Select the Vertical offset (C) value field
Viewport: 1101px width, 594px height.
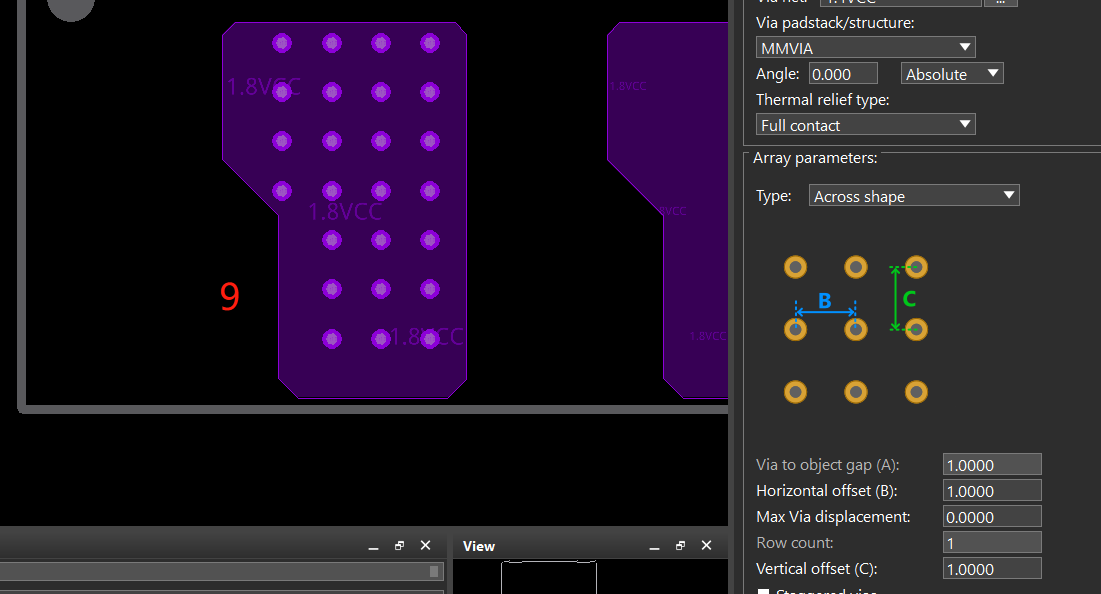pos(991,569)
